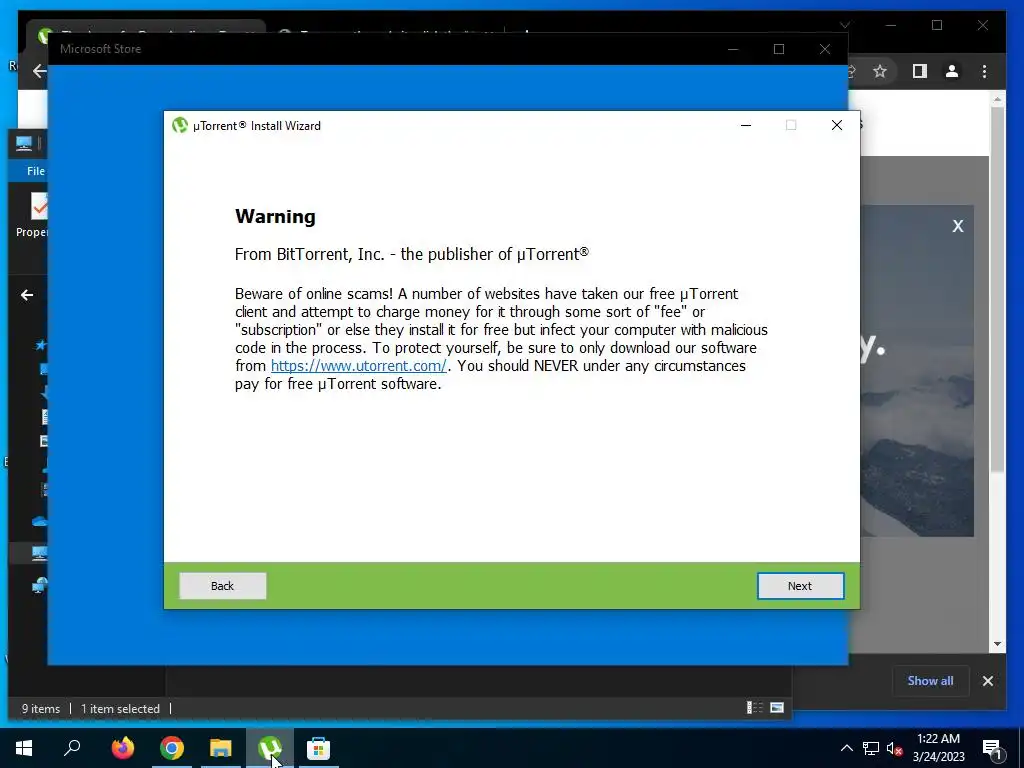Screen dimensions: 1024x768
Task: Click the 1 item selected status text
Action: pos(120,709)
